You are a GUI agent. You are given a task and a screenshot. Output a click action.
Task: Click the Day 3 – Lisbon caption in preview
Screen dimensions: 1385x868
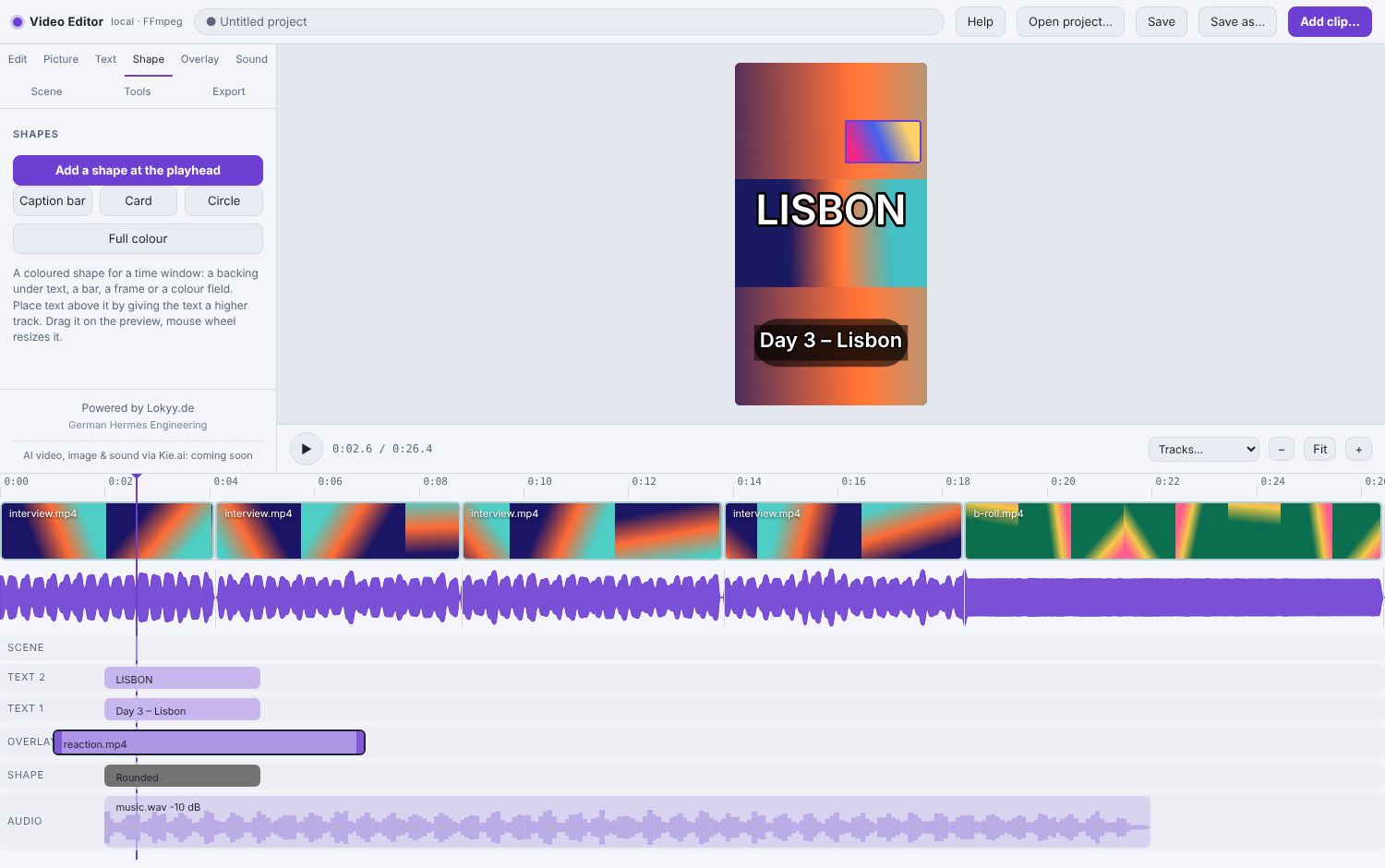click(x=831, y=342)
